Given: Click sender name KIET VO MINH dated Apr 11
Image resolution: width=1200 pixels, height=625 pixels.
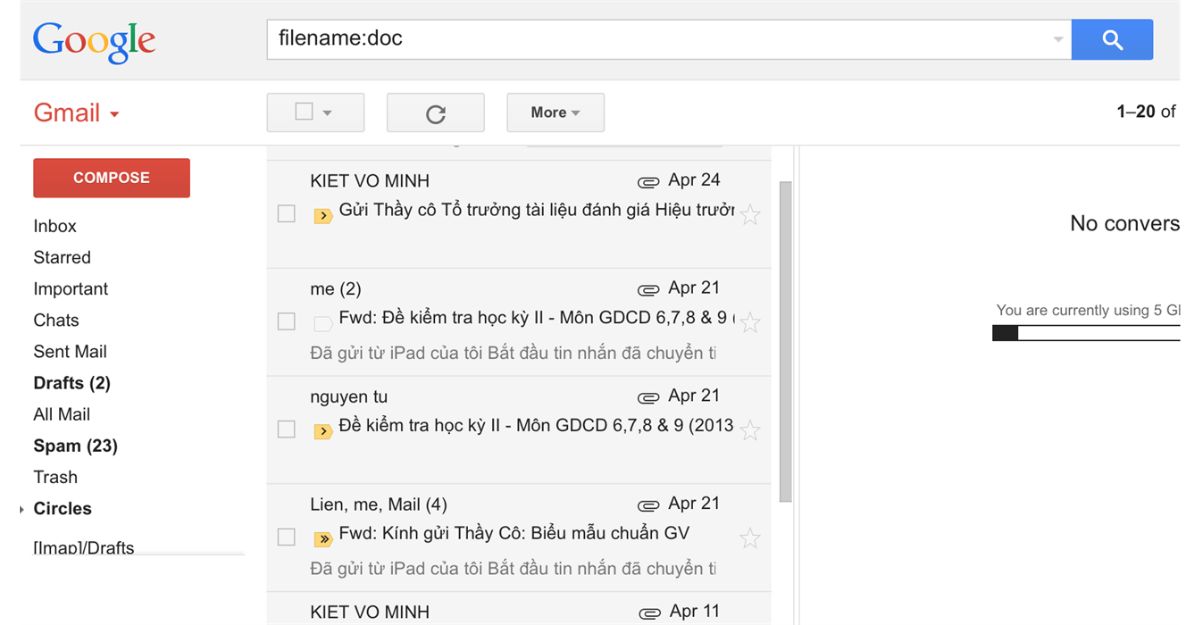Looking at the screenshot, I should coord(370,612).
